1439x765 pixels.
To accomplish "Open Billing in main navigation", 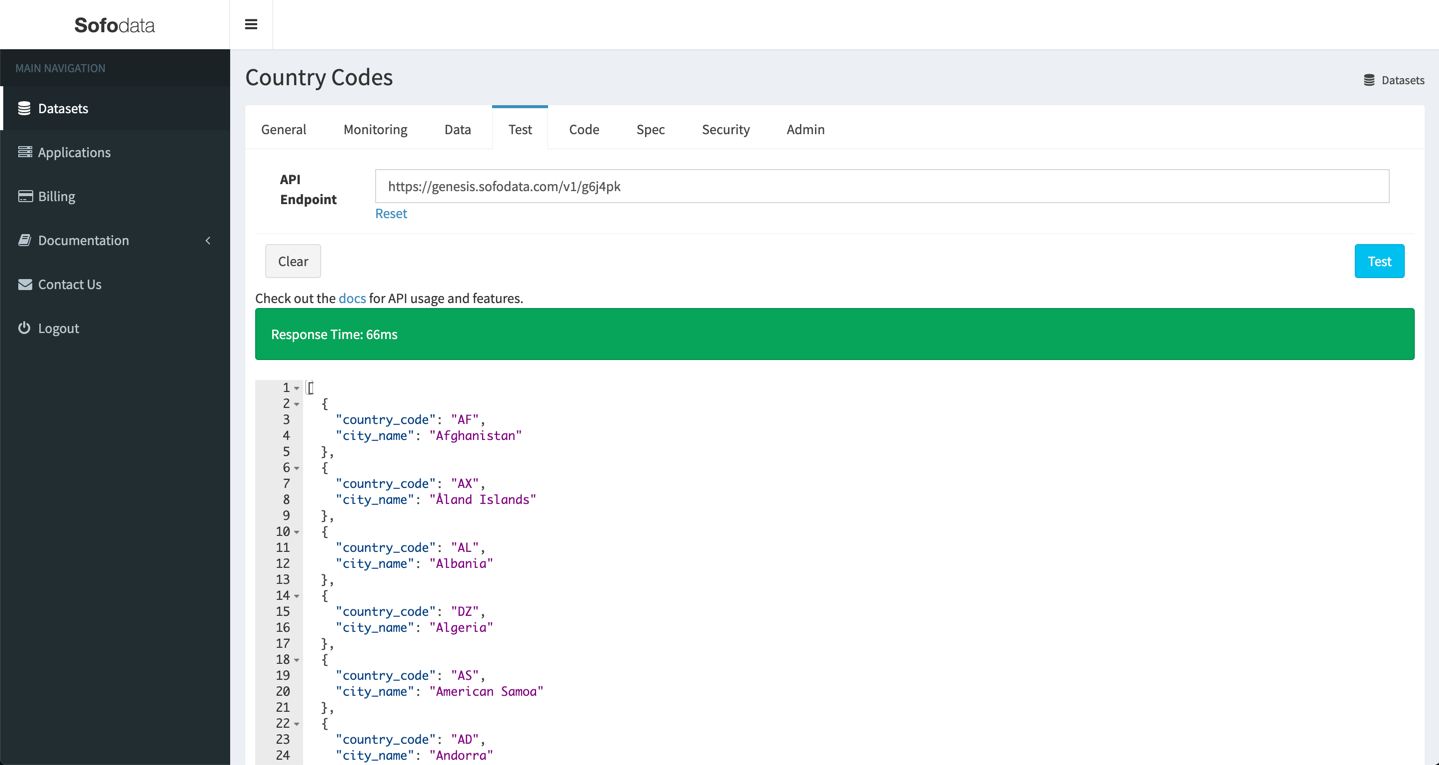I will (x=115, y=196).
